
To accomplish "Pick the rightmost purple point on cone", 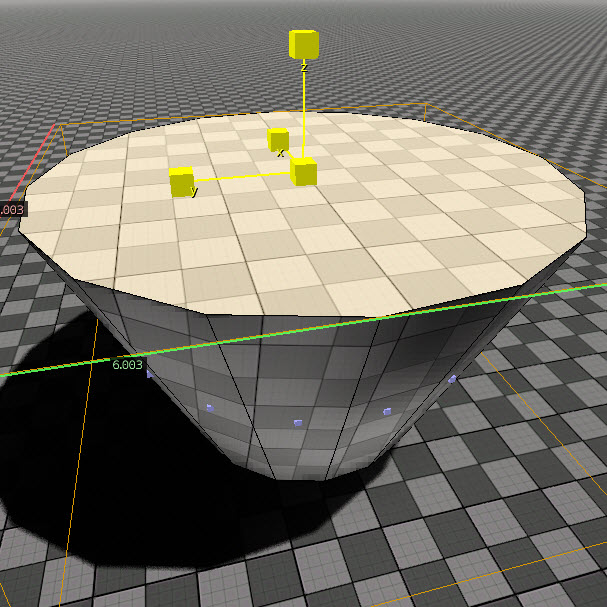I will pyautogui.click(x=452, y=379).
